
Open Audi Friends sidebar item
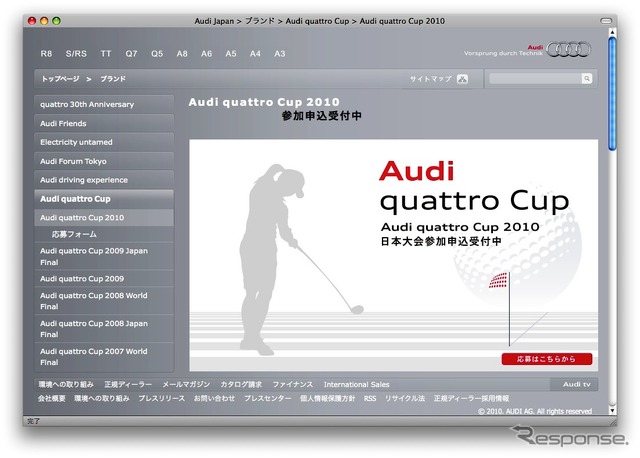click(x=104, y=123)
